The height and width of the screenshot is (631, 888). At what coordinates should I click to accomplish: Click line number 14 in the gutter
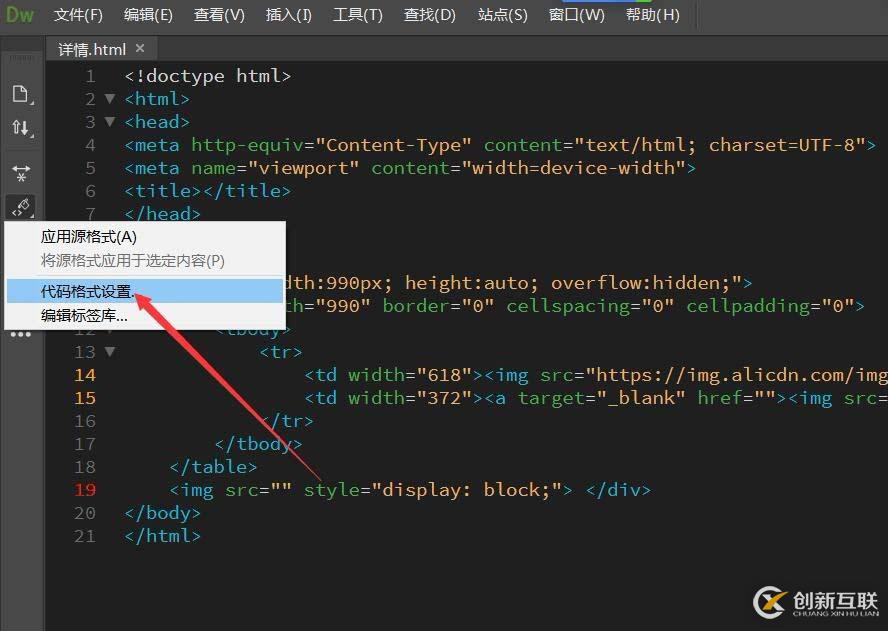click(x=85, y=375)
